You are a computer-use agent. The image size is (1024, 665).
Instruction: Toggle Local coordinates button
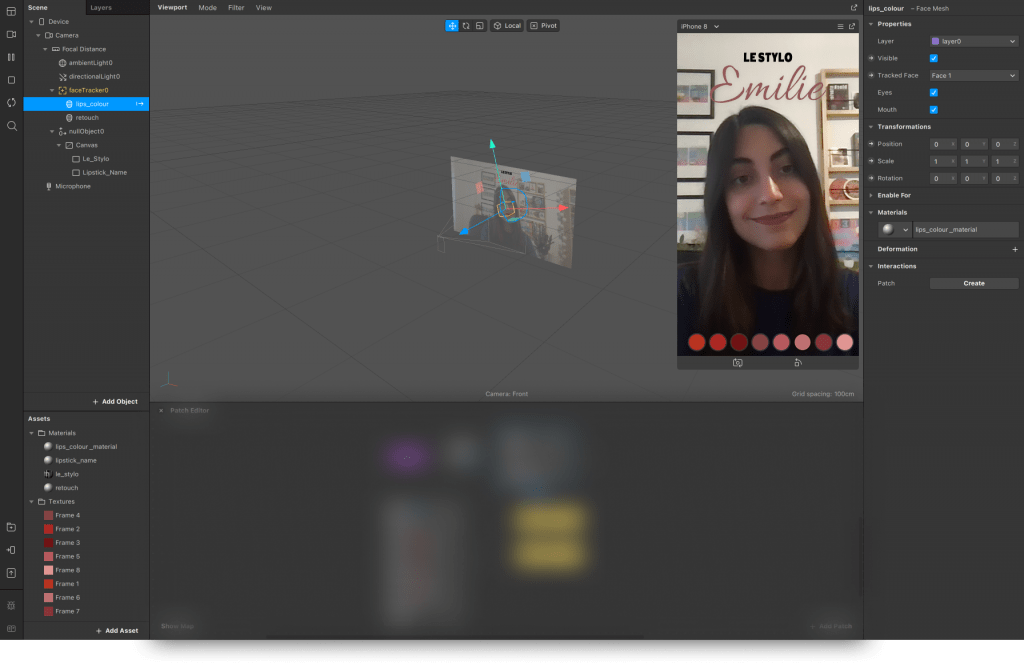507,25
